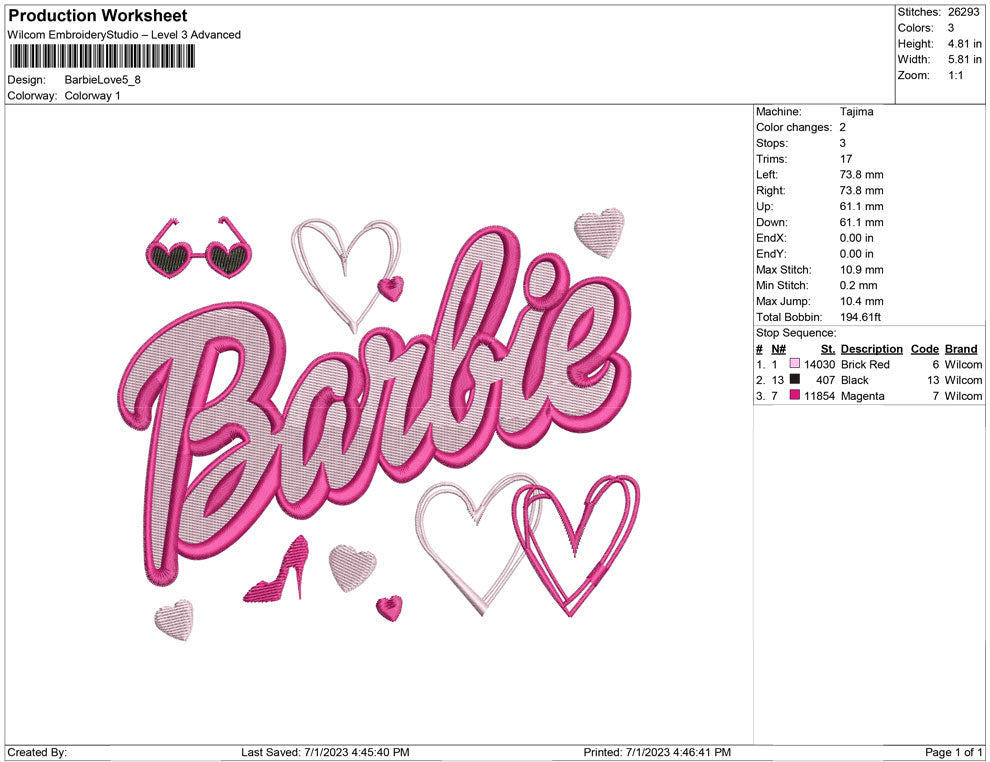This screenshot has width=990, height=762.
Task: Click the Magenta color swatch
Action: pyautogui.click(x=795, y=395)
